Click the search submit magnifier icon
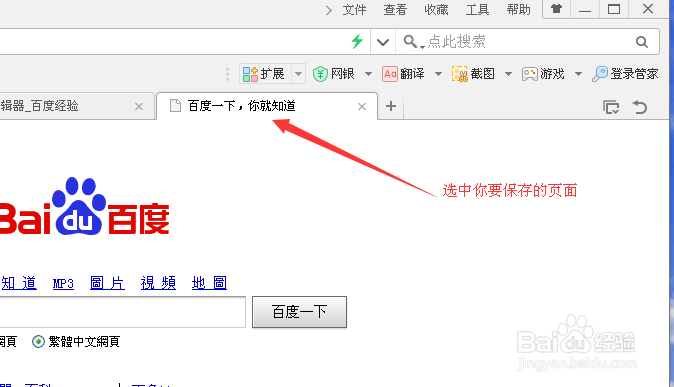The width and height of the screenshot is (674, 387). point(642,42)
